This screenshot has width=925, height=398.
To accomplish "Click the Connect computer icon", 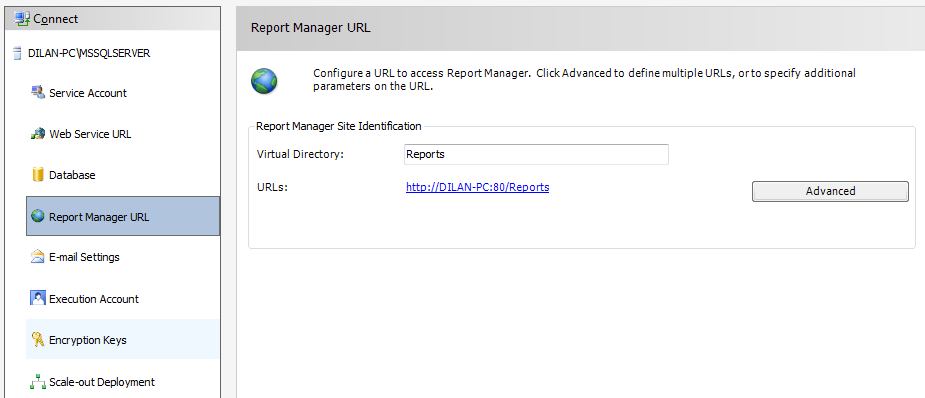I will 22,19.
